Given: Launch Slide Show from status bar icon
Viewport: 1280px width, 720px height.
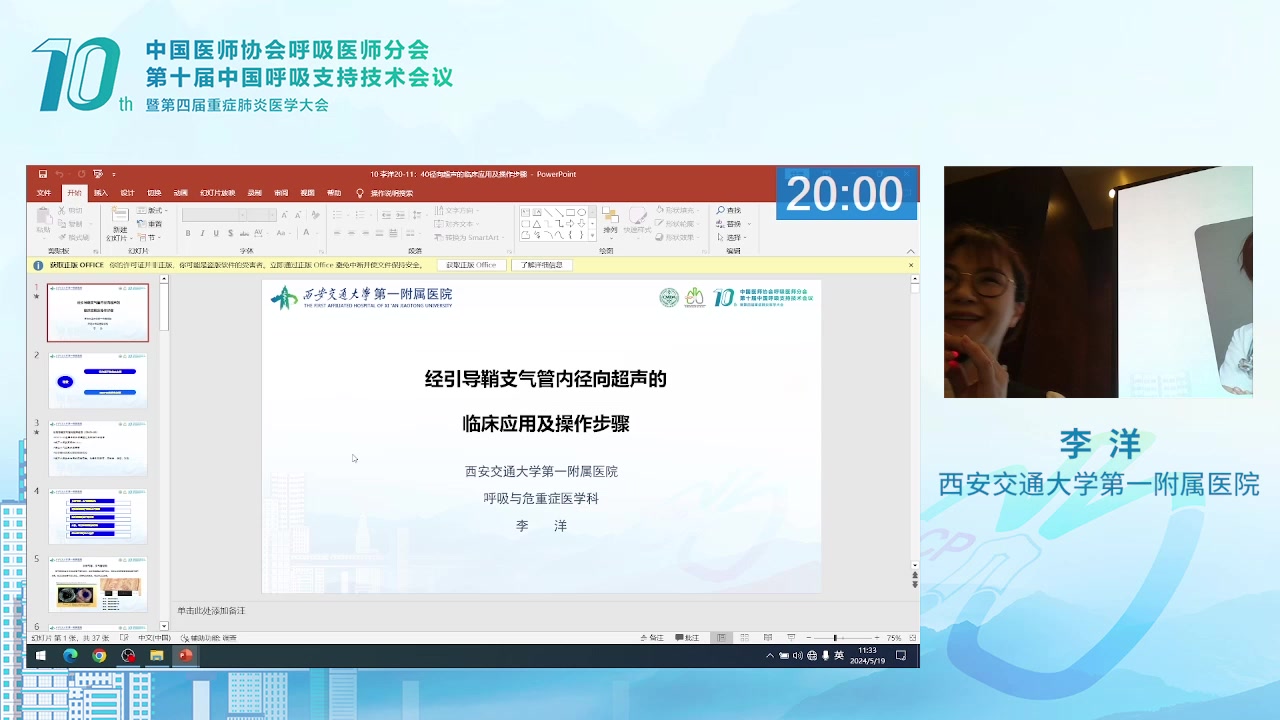Looking at the screenshot, I should (x=791, y=638).
